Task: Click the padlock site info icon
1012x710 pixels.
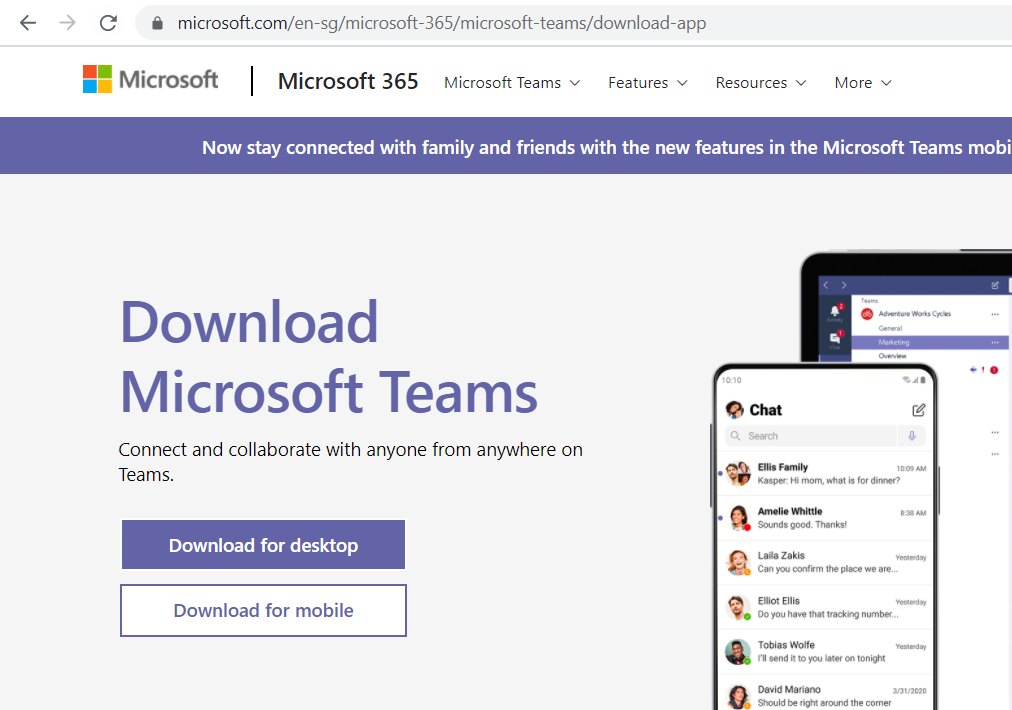Action: point(156,23)
